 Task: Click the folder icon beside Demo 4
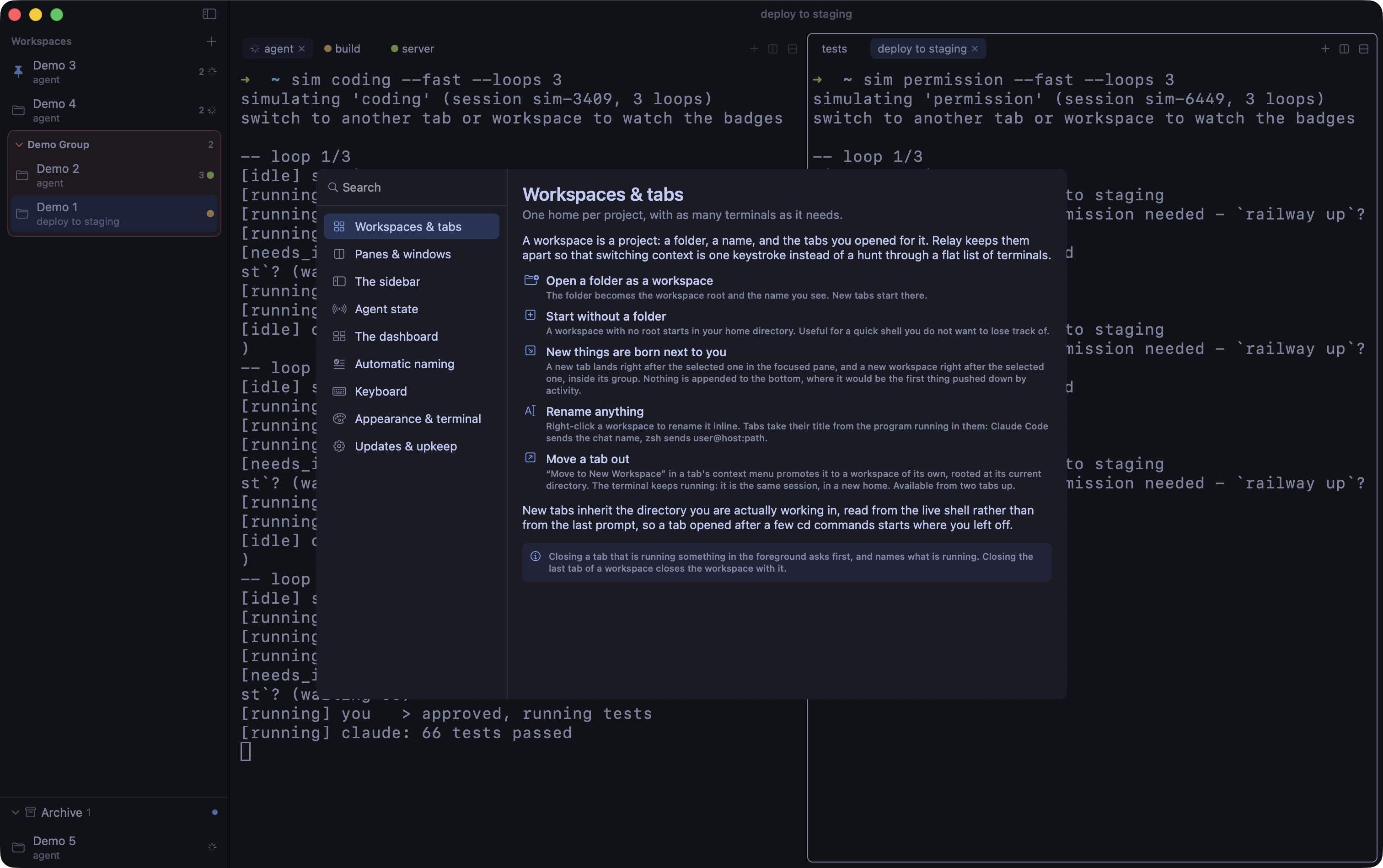(x=18, y=110)
